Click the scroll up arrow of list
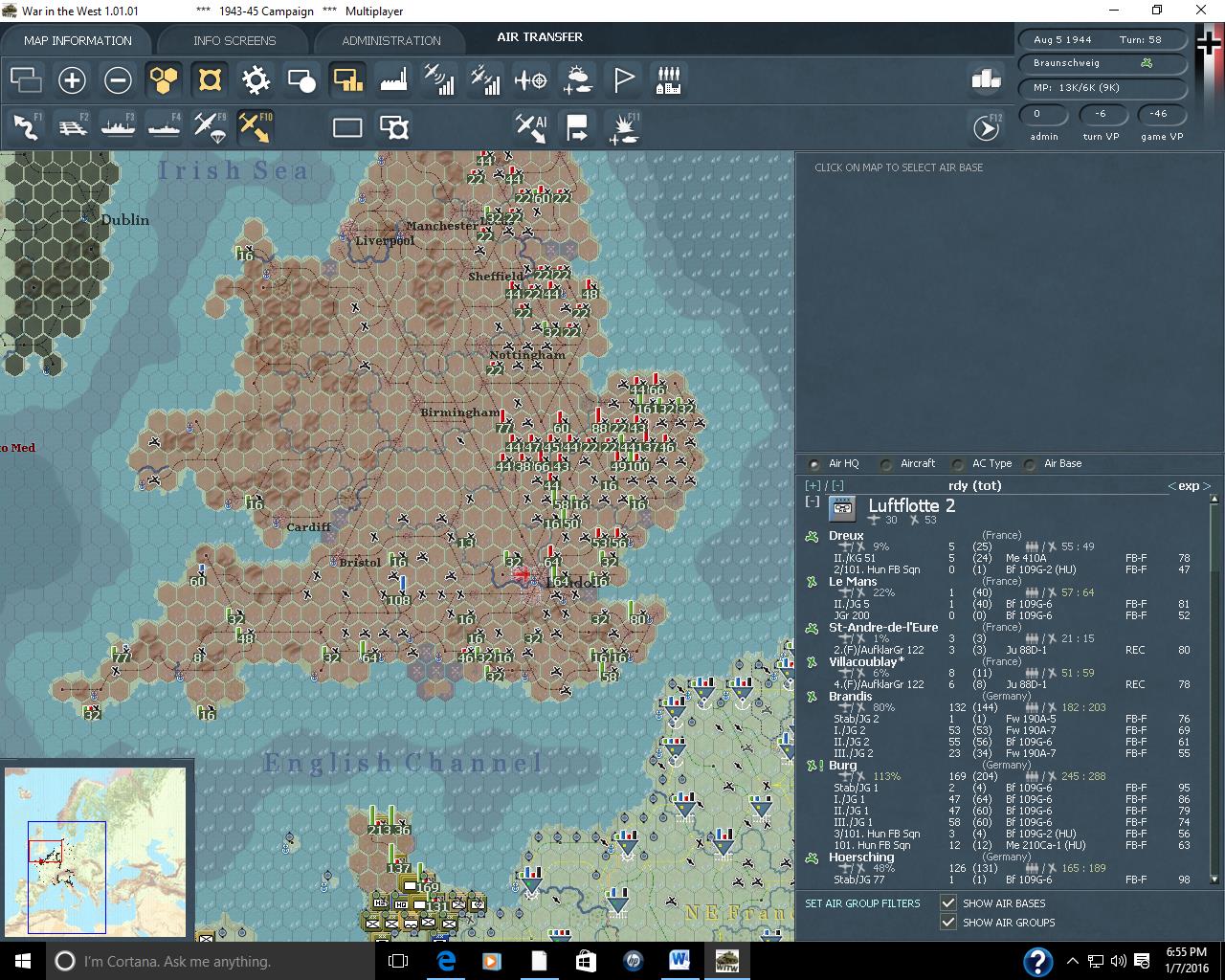The height and width of the screenshot is (980, 1225). coord(1214,501)
